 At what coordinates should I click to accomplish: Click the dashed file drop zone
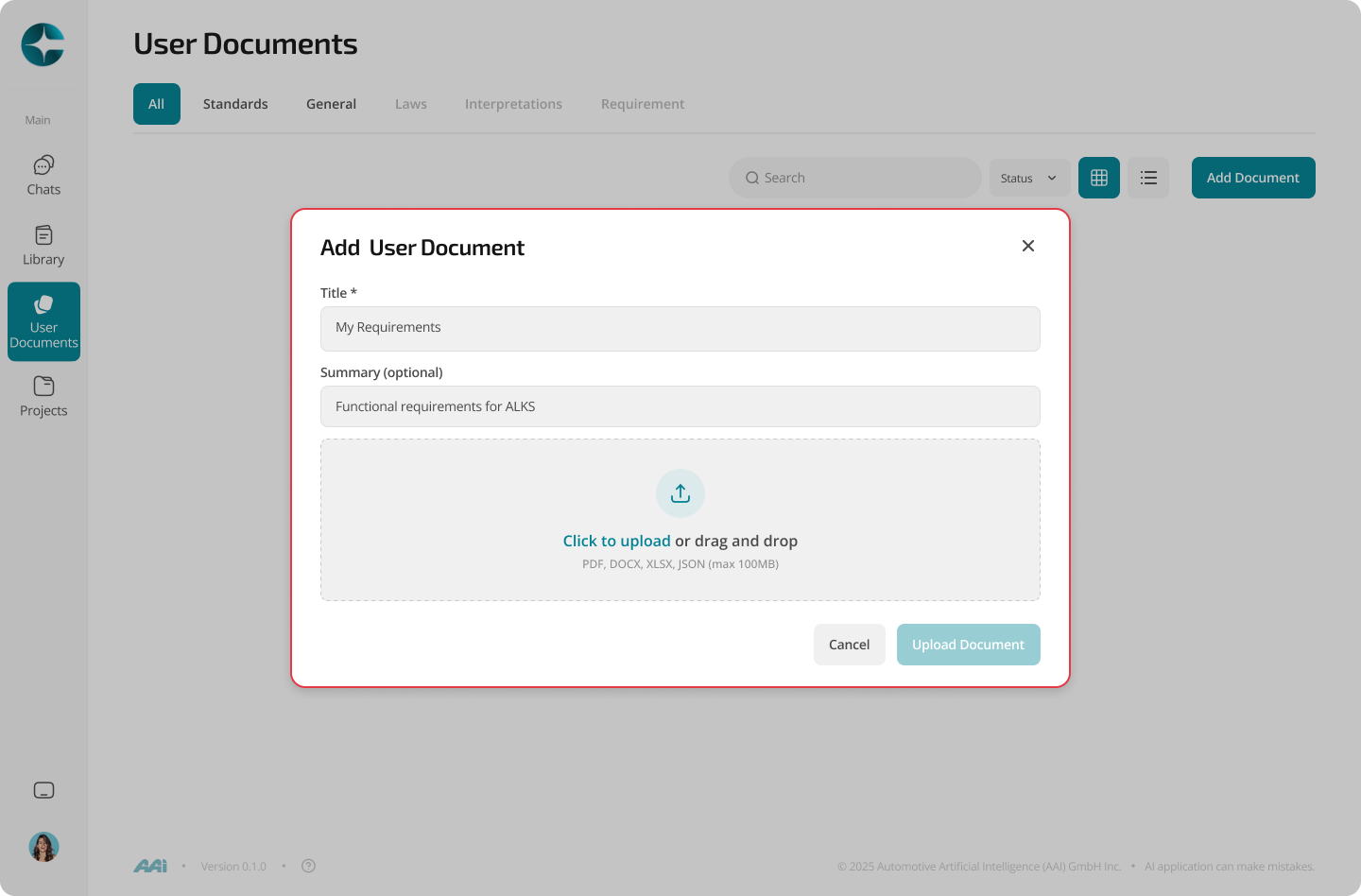pos(680,520)
